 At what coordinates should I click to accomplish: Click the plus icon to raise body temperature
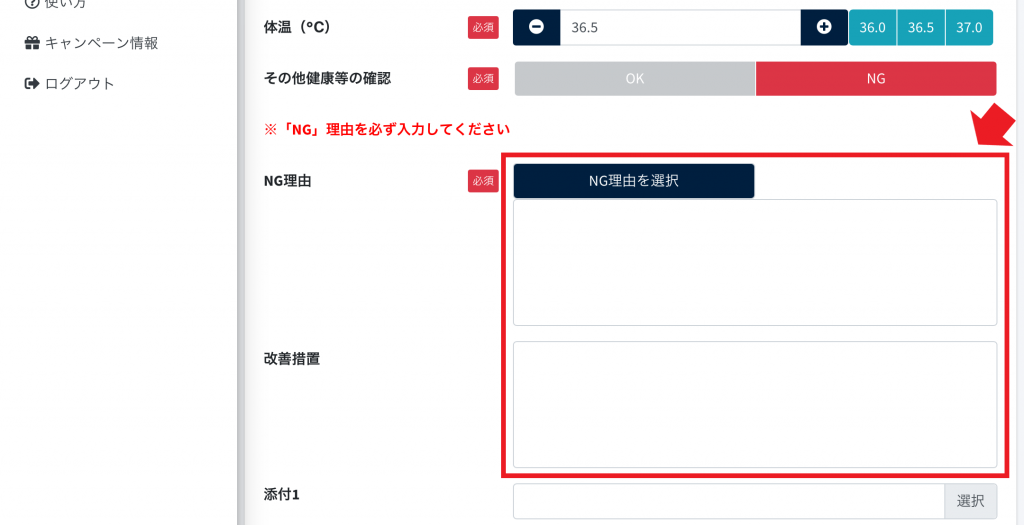[824, 27]
